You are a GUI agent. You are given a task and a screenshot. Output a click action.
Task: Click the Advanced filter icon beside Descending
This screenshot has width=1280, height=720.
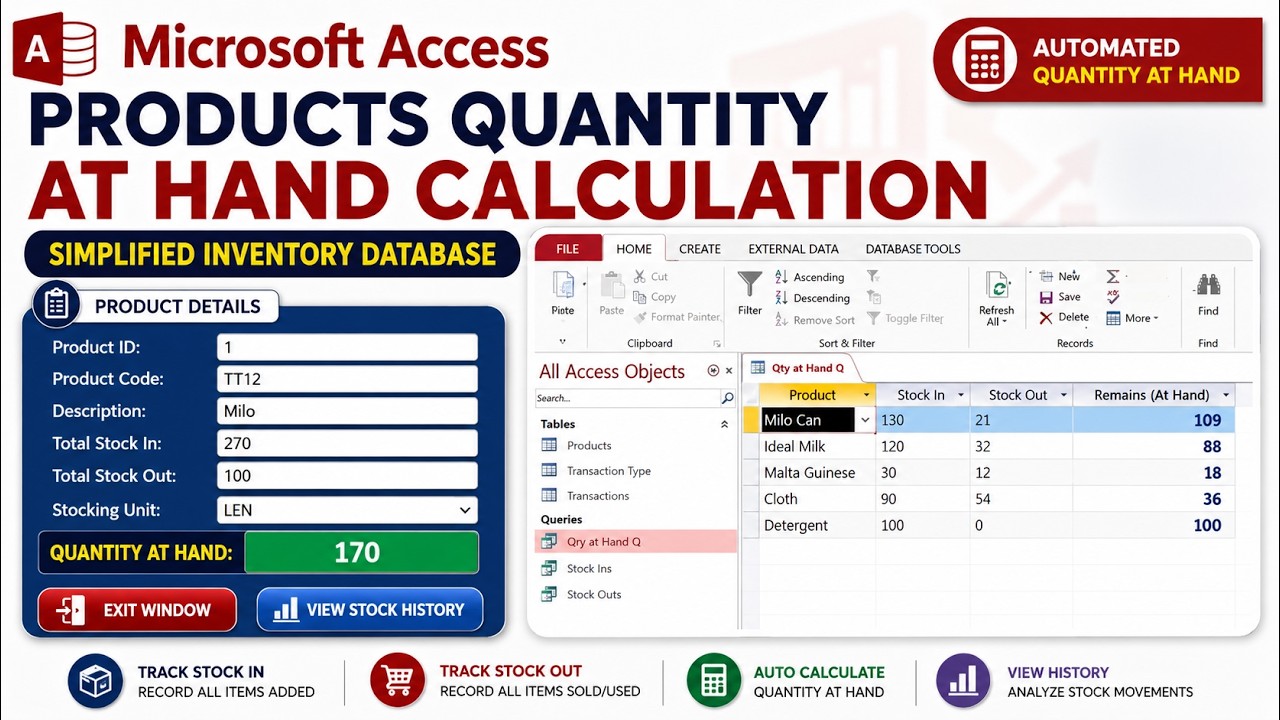point(874,298)
